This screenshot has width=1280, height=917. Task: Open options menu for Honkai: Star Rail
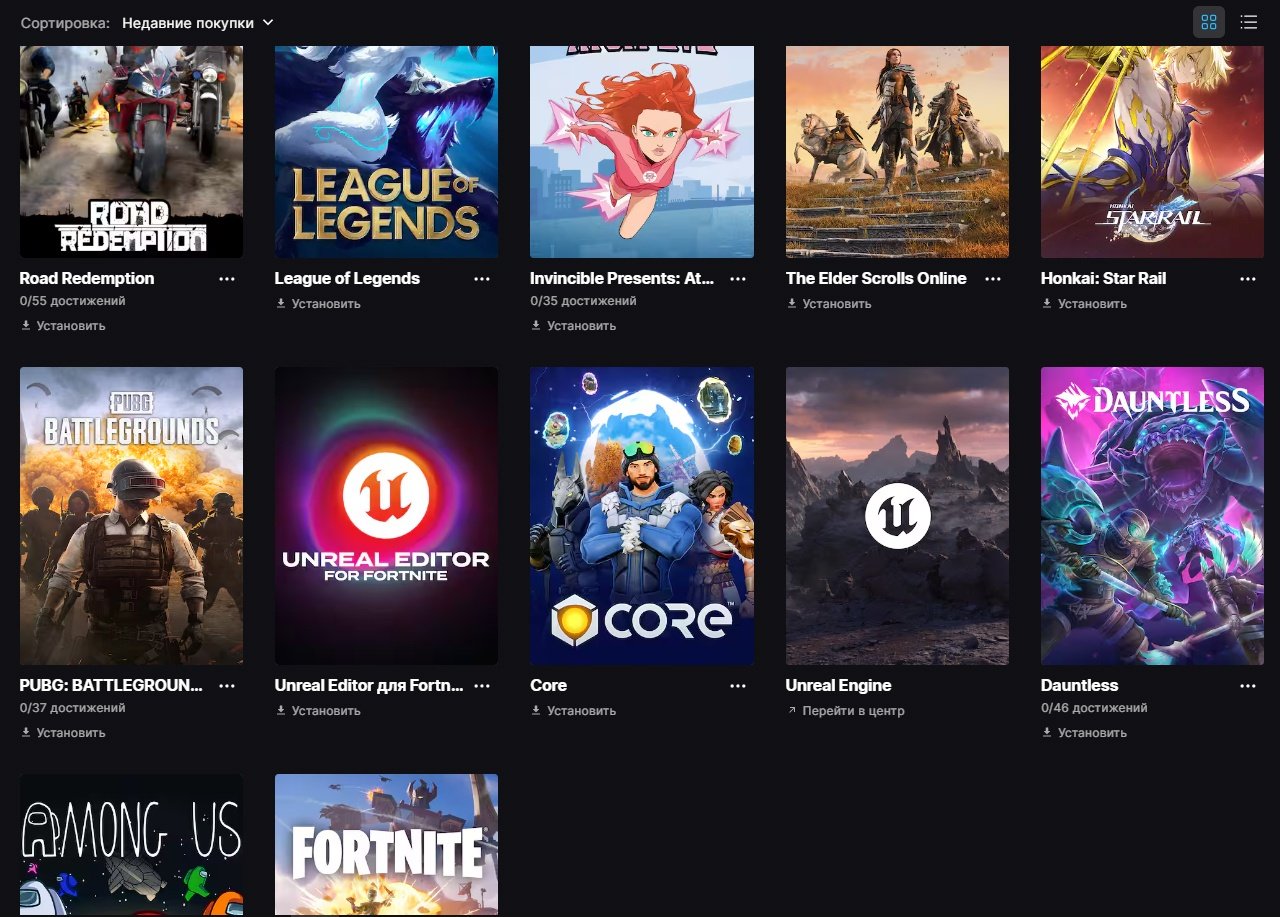tap(1248, 279)
